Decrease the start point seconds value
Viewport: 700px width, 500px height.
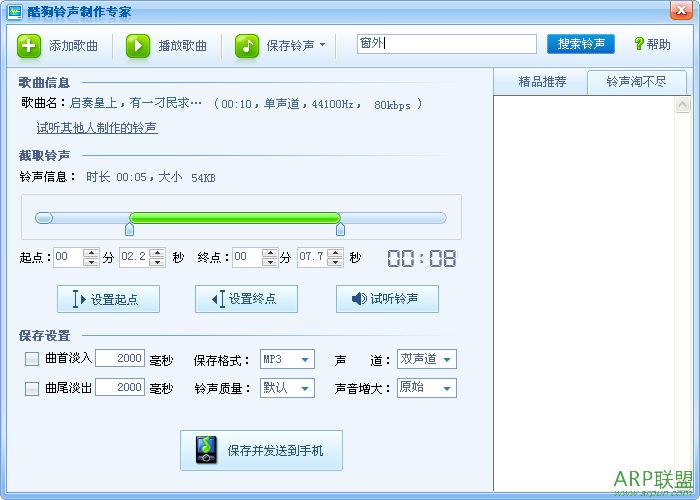(x=157, y=262)
